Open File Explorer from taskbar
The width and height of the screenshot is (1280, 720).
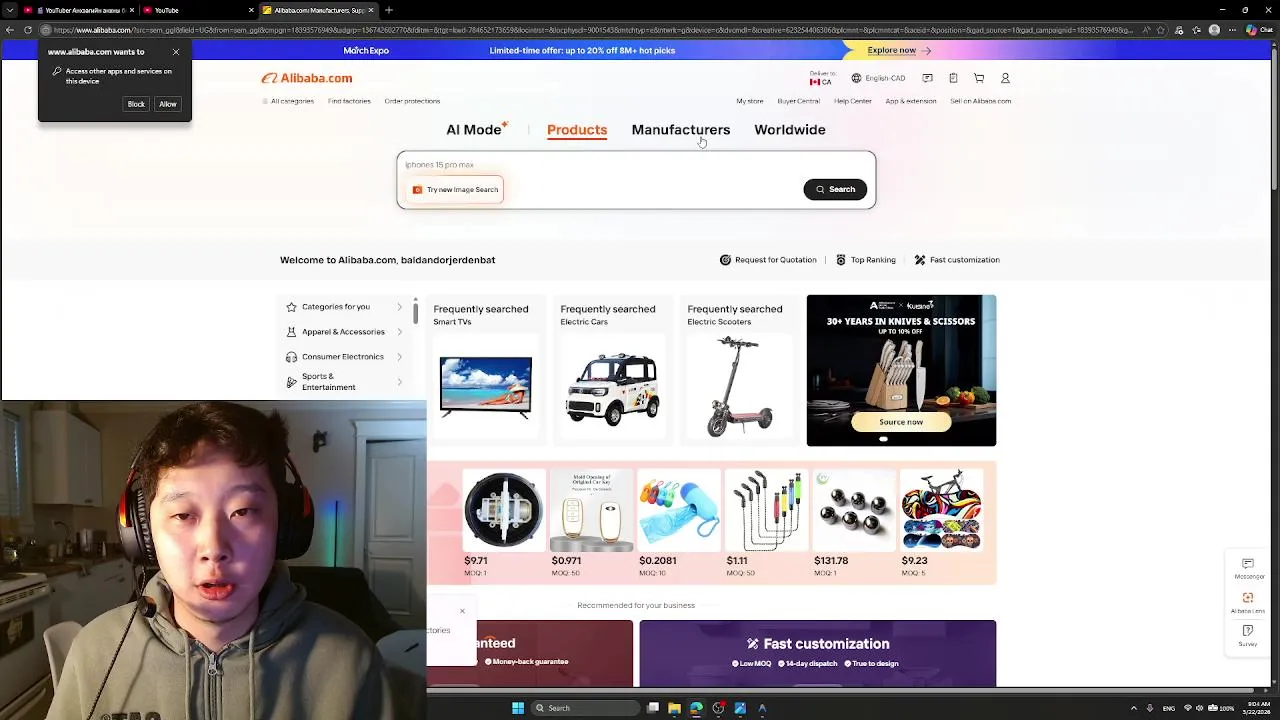674,708
